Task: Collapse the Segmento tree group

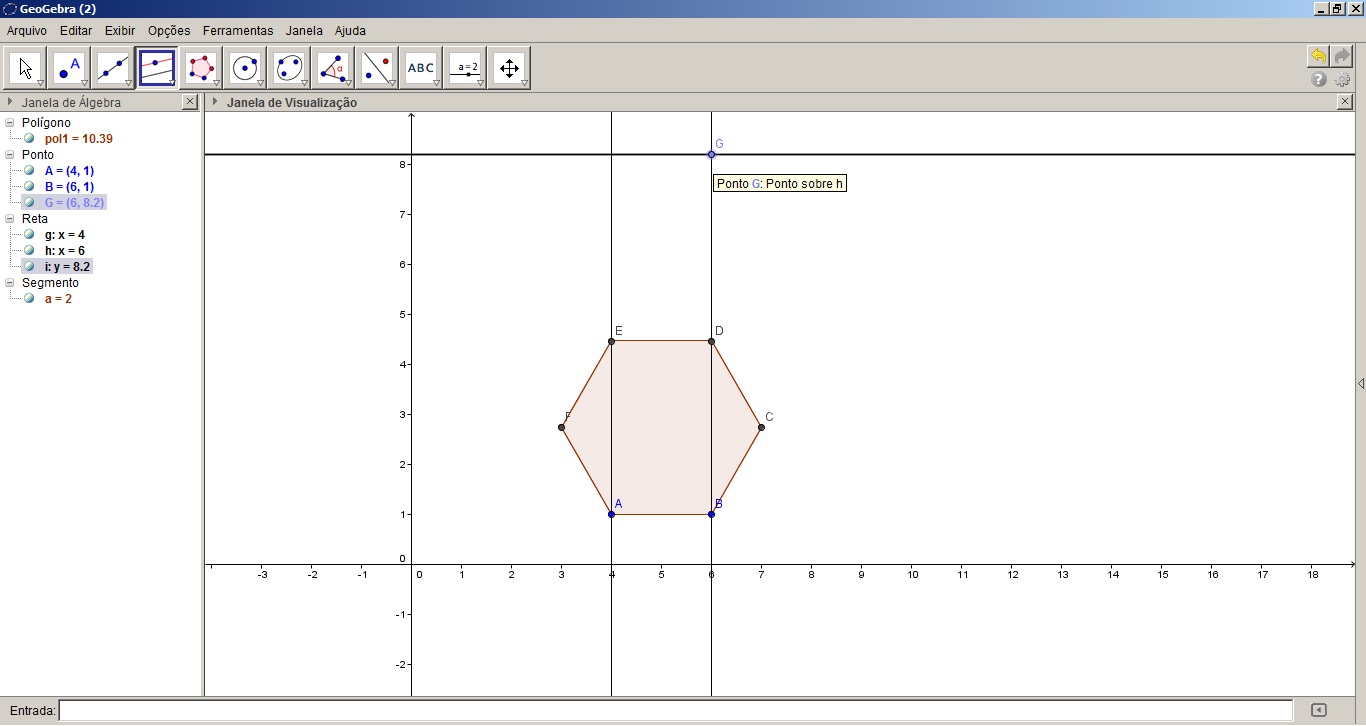Action: click(x=10, y=283)
